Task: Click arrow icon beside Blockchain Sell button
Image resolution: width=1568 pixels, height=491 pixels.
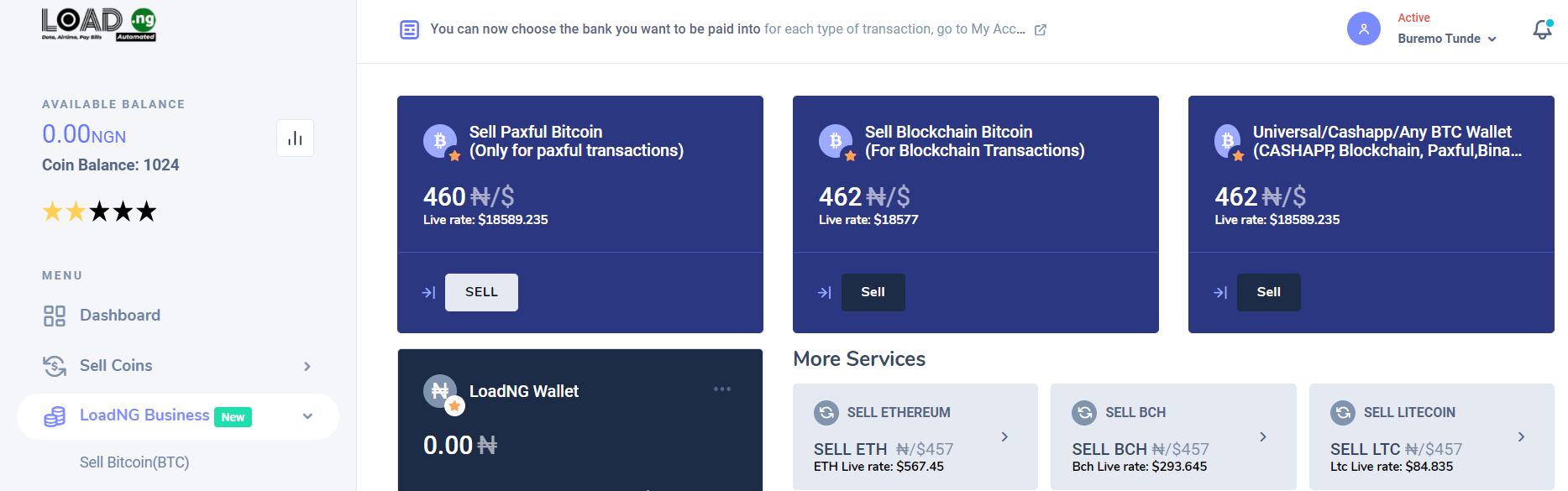Action: pyautogui.click(x=824, y=292)
